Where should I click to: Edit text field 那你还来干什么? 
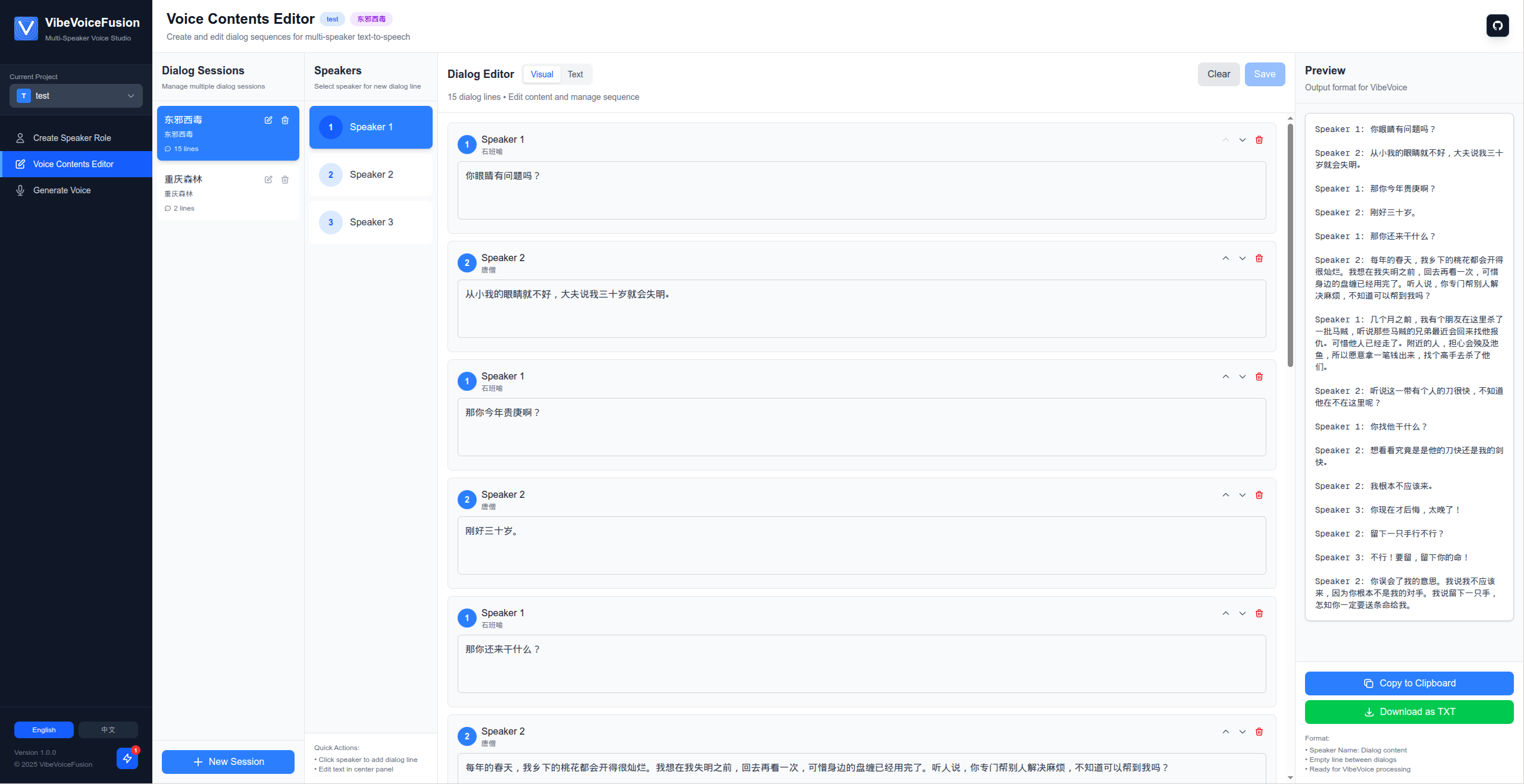click(861, 664)
